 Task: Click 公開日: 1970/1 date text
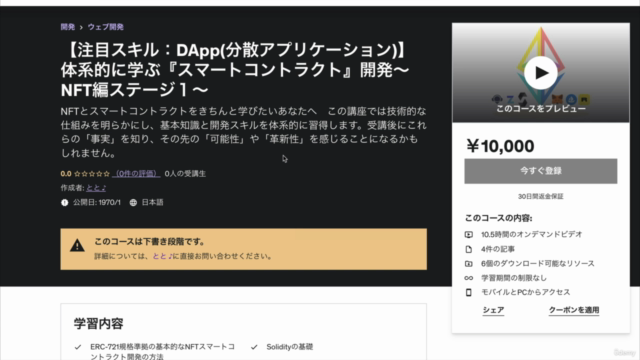97,202
